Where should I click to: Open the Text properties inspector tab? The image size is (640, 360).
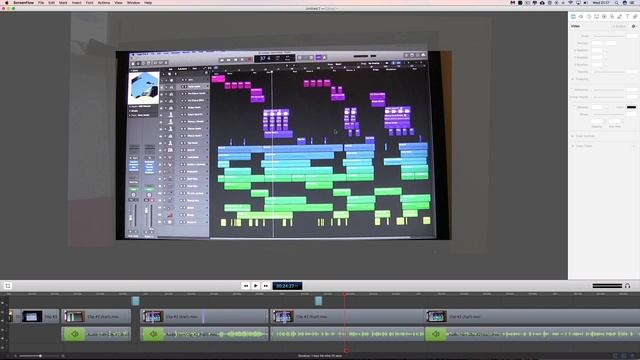pyautogui.click(x=627, y=17)
